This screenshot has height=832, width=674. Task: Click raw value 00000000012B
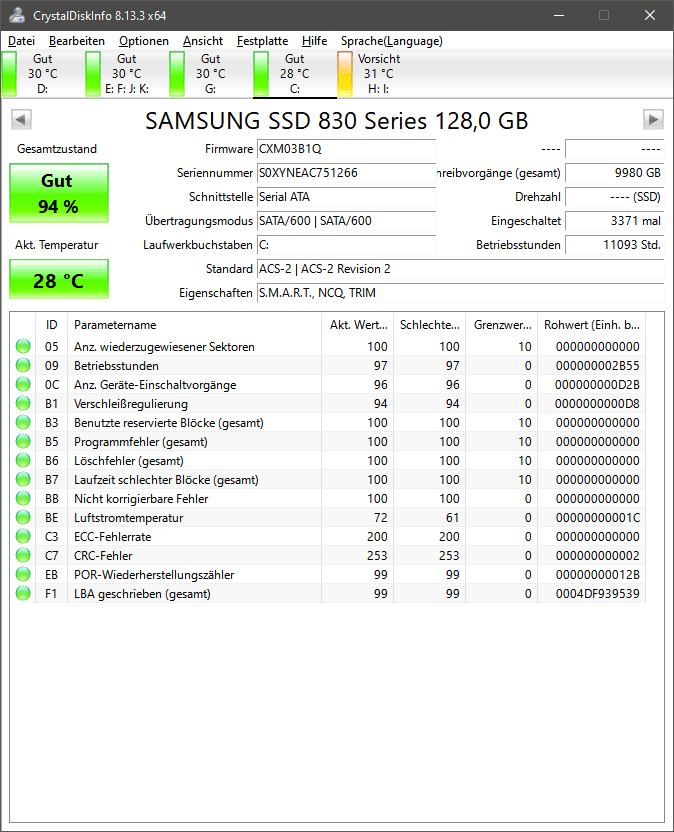[x=598, y=575]
